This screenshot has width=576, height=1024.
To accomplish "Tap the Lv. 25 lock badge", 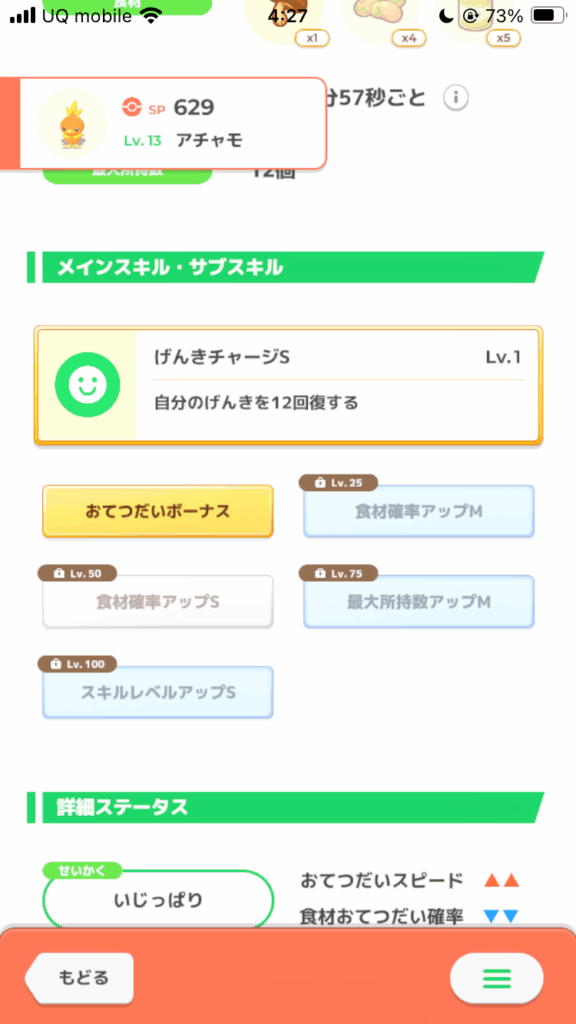I will click(x=338, y=483).
